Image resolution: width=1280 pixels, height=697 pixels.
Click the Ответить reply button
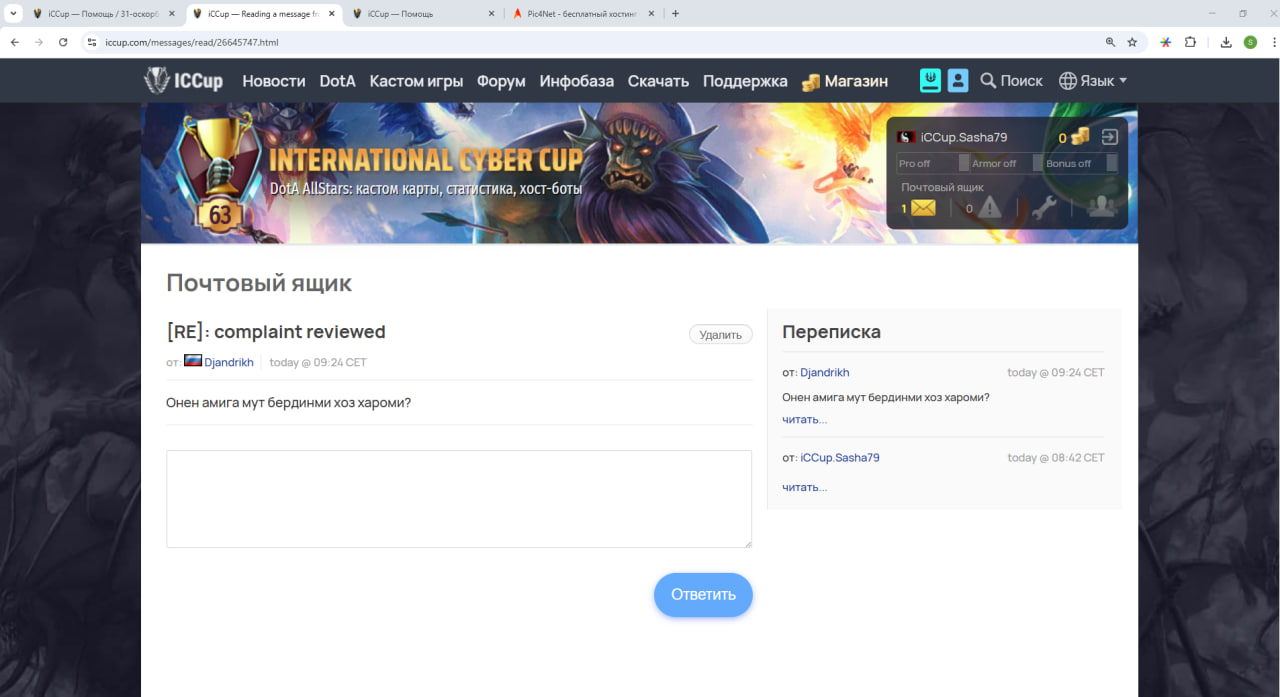tap(703, 595)
